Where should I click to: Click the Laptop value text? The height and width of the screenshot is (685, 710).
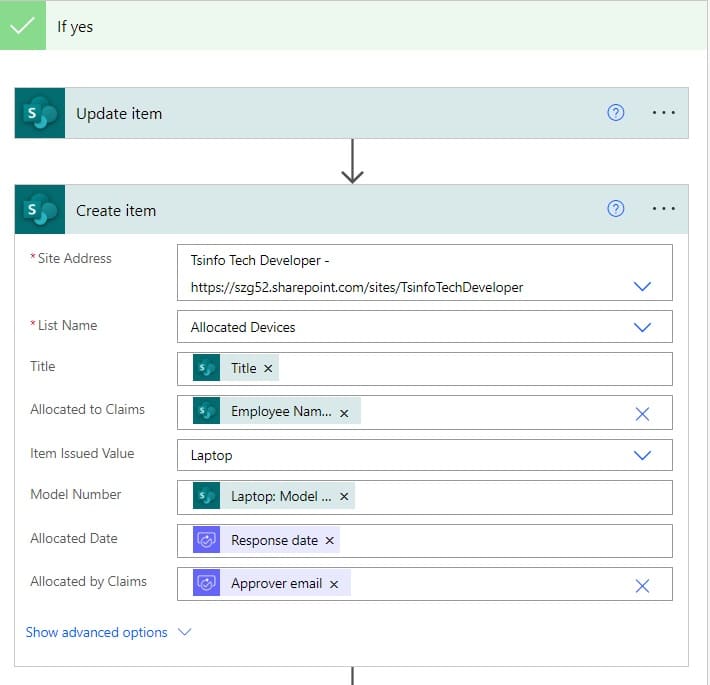(x=211, y=455)
